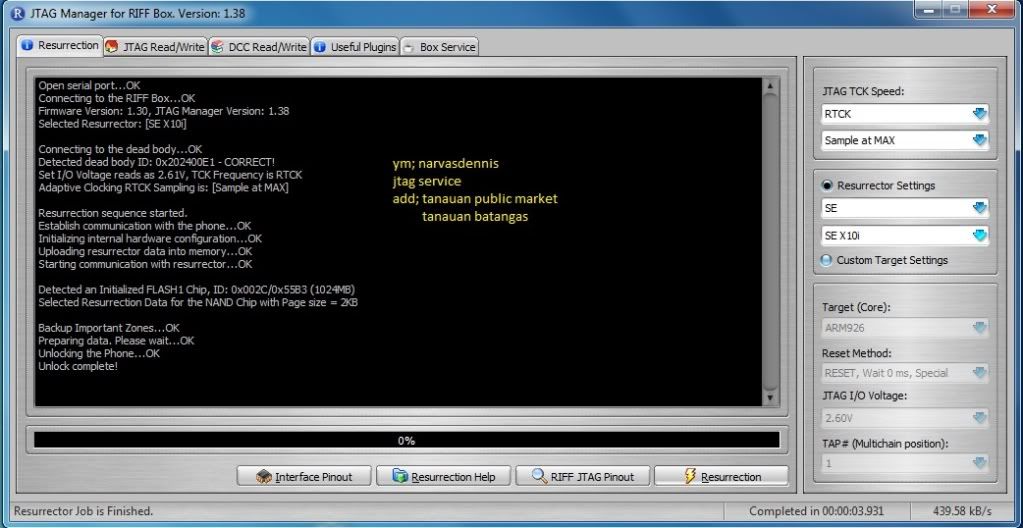Click 'Preparing data. Please wait...OK' line
This screenshot has width=1023, height=528.
[x=116, y=341]
